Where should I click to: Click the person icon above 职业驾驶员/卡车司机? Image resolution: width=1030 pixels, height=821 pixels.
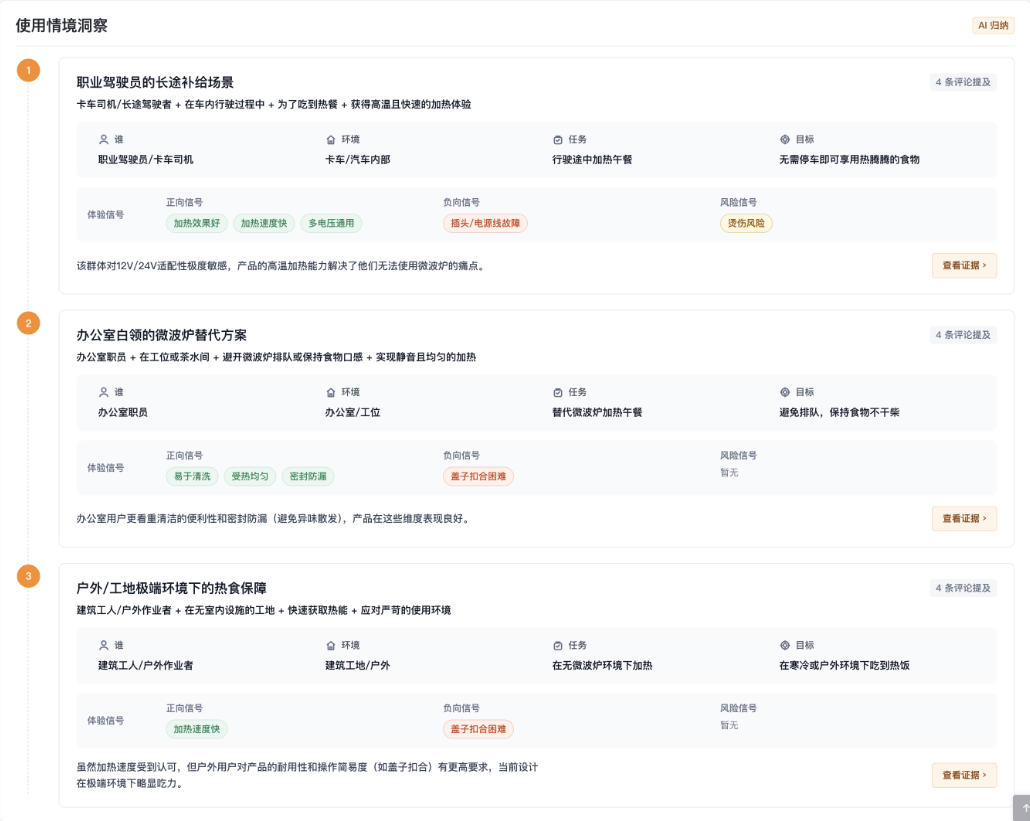[x=104, y=139]
